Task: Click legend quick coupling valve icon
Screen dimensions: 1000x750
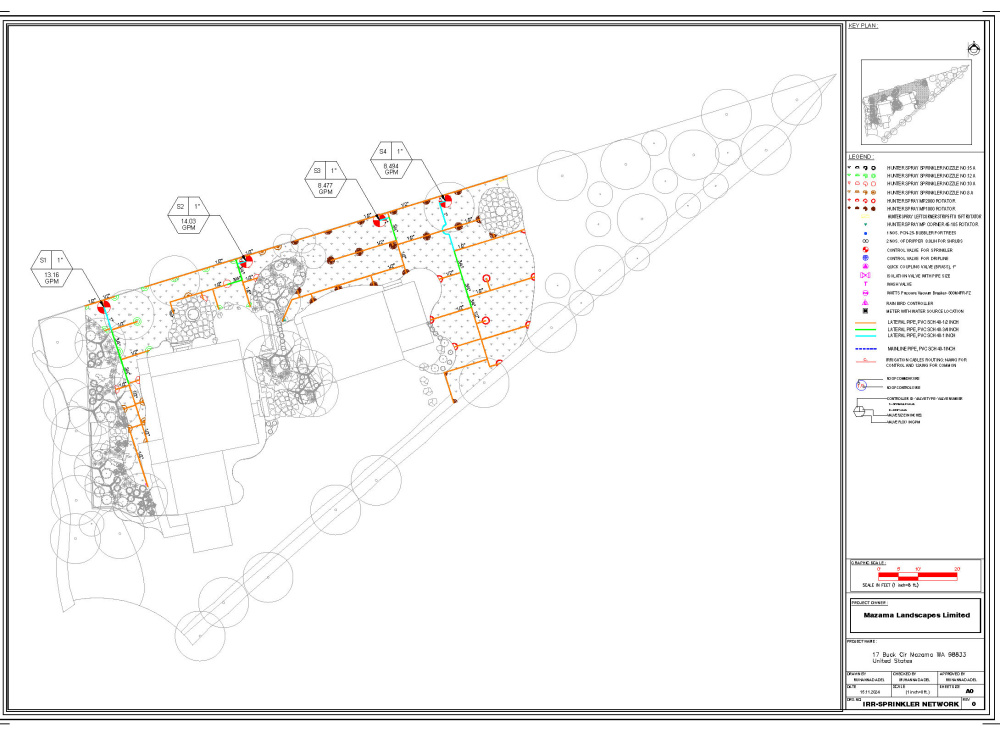Action: click(865, 266)
